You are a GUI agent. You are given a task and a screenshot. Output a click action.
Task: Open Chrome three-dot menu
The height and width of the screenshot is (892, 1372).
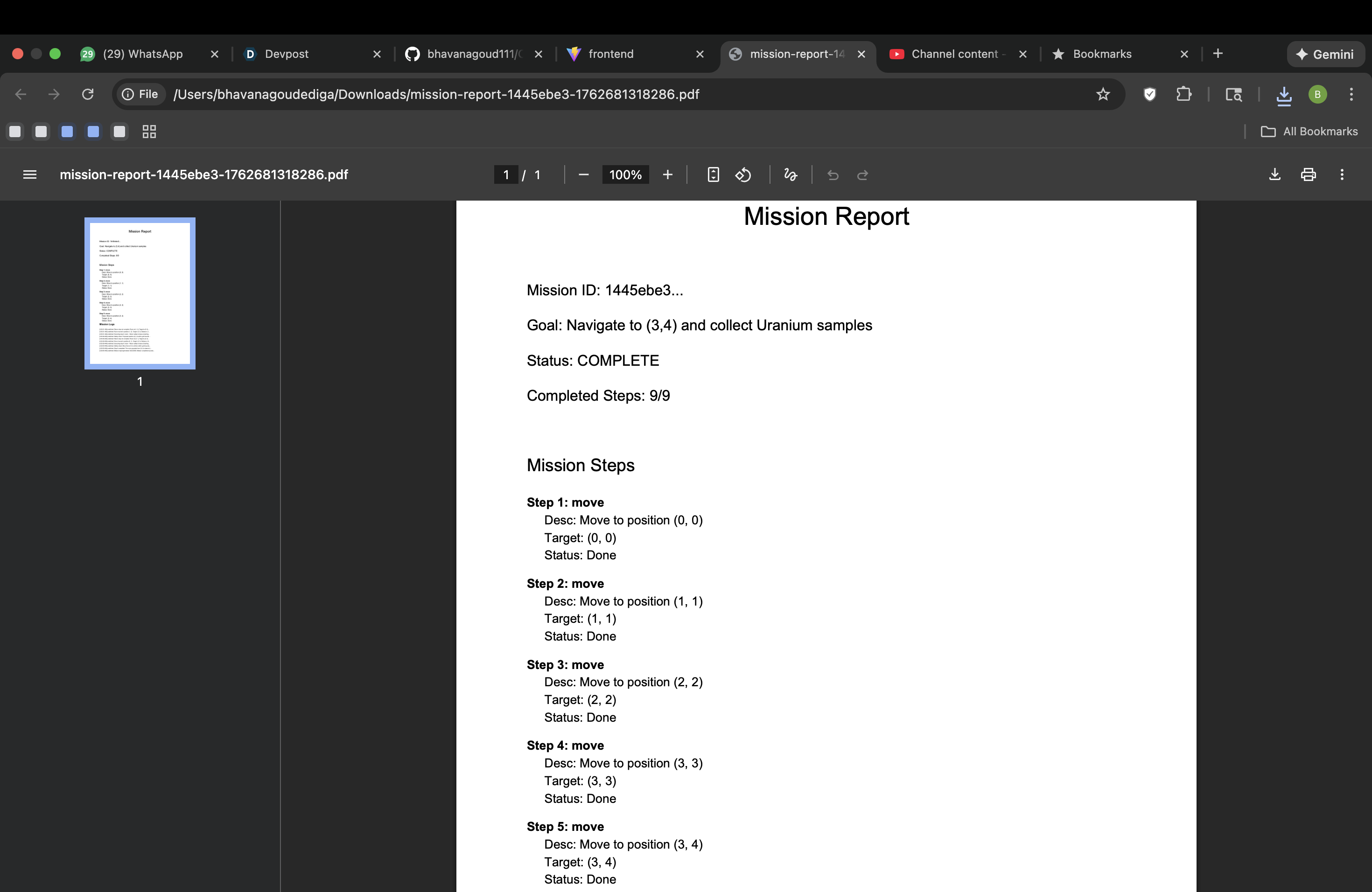click(x=1351, y=95)
